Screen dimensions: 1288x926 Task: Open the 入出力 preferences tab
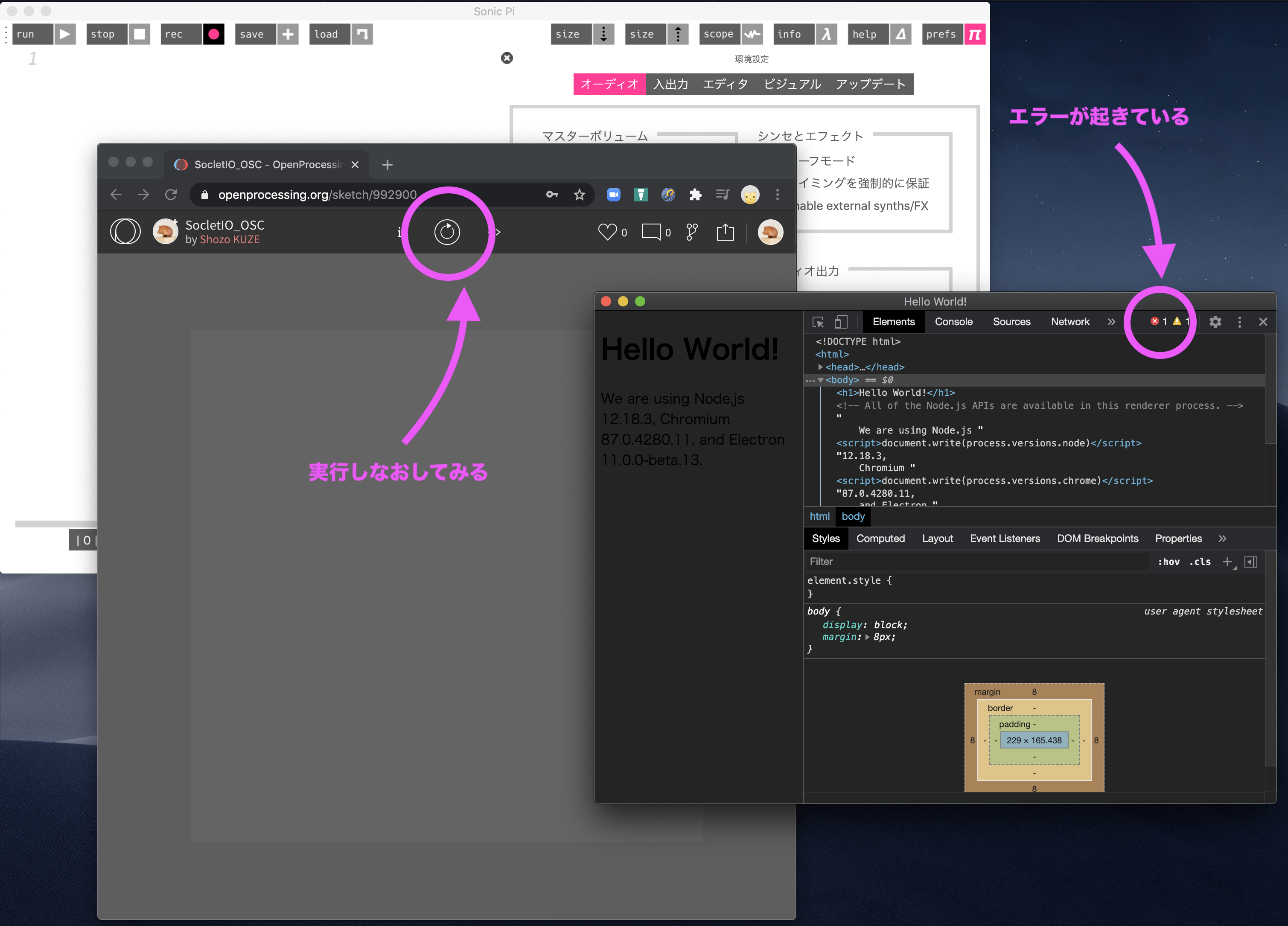(x=671, y=84)
